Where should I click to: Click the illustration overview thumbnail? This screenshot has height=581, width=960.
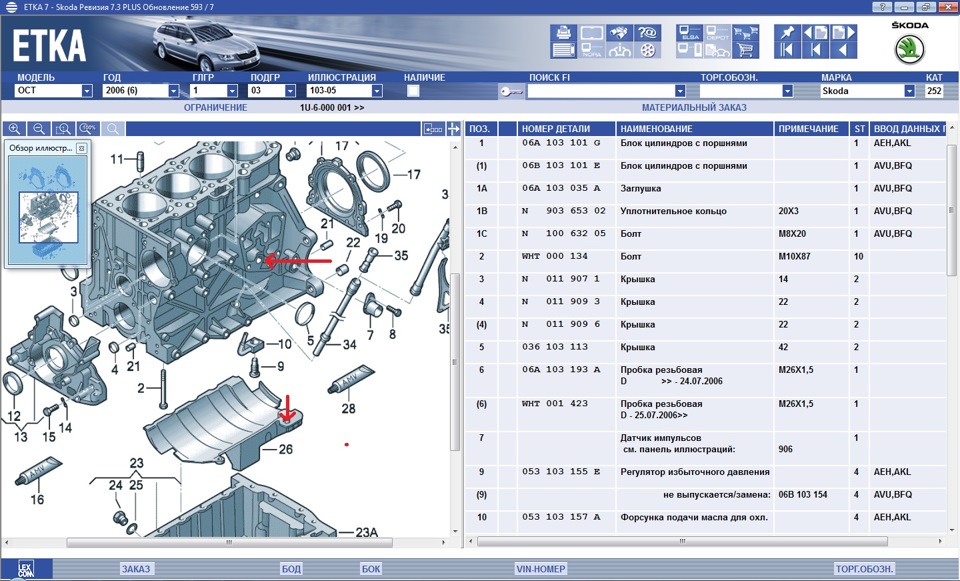[x=48, y=208]
